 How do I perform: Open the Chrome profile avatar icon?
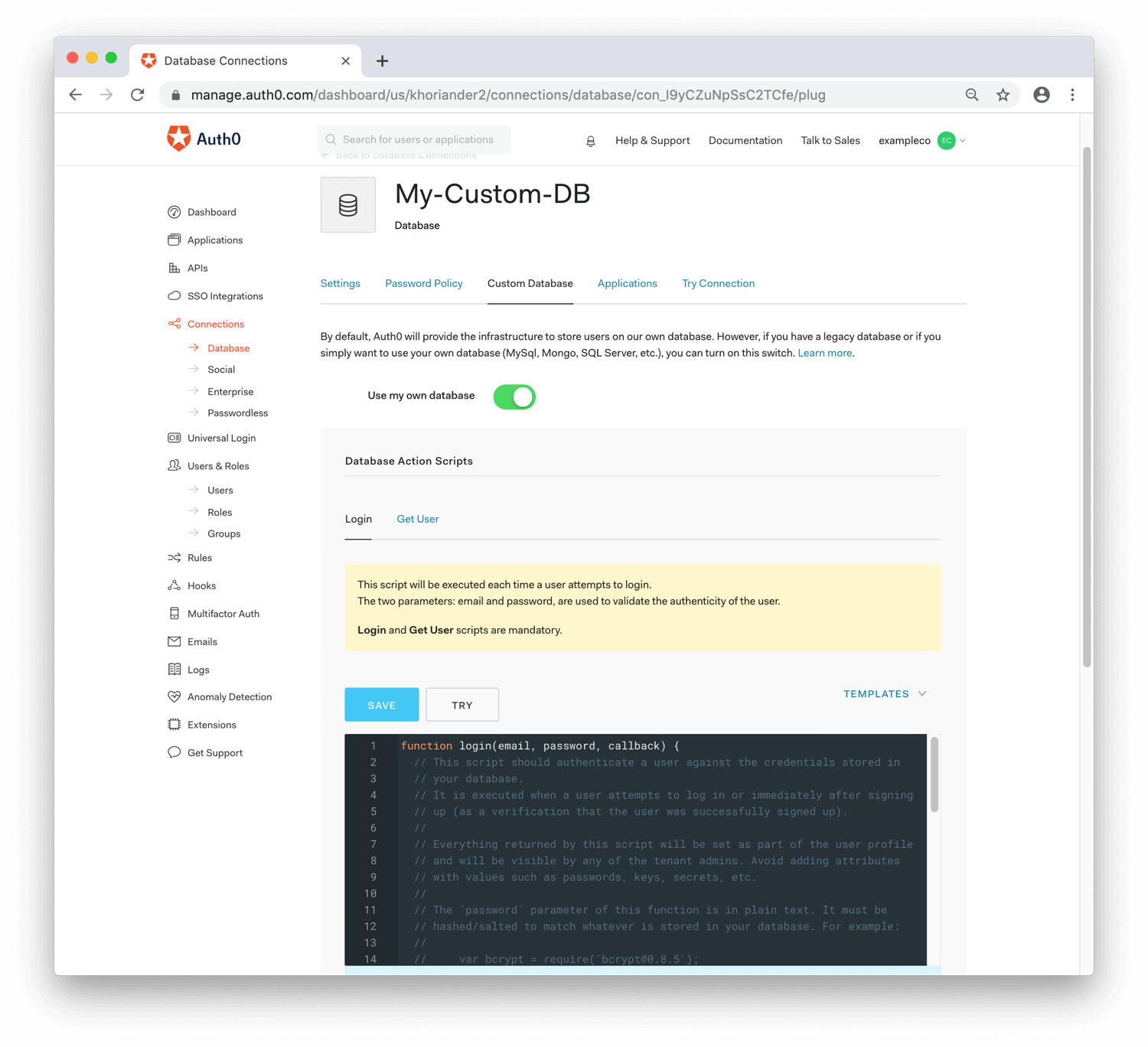[1042, 95]
